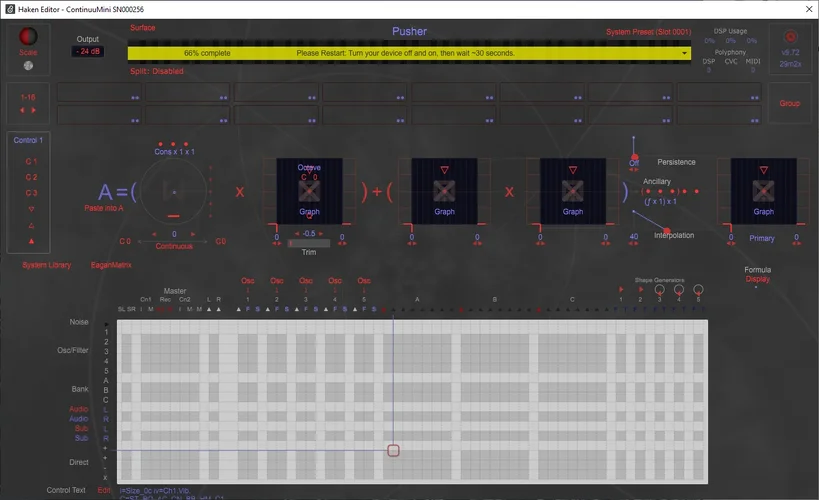This screenshot has height=500, width=819.
Task: Increase Continuous value with right arrow
Action: (193, 234)
